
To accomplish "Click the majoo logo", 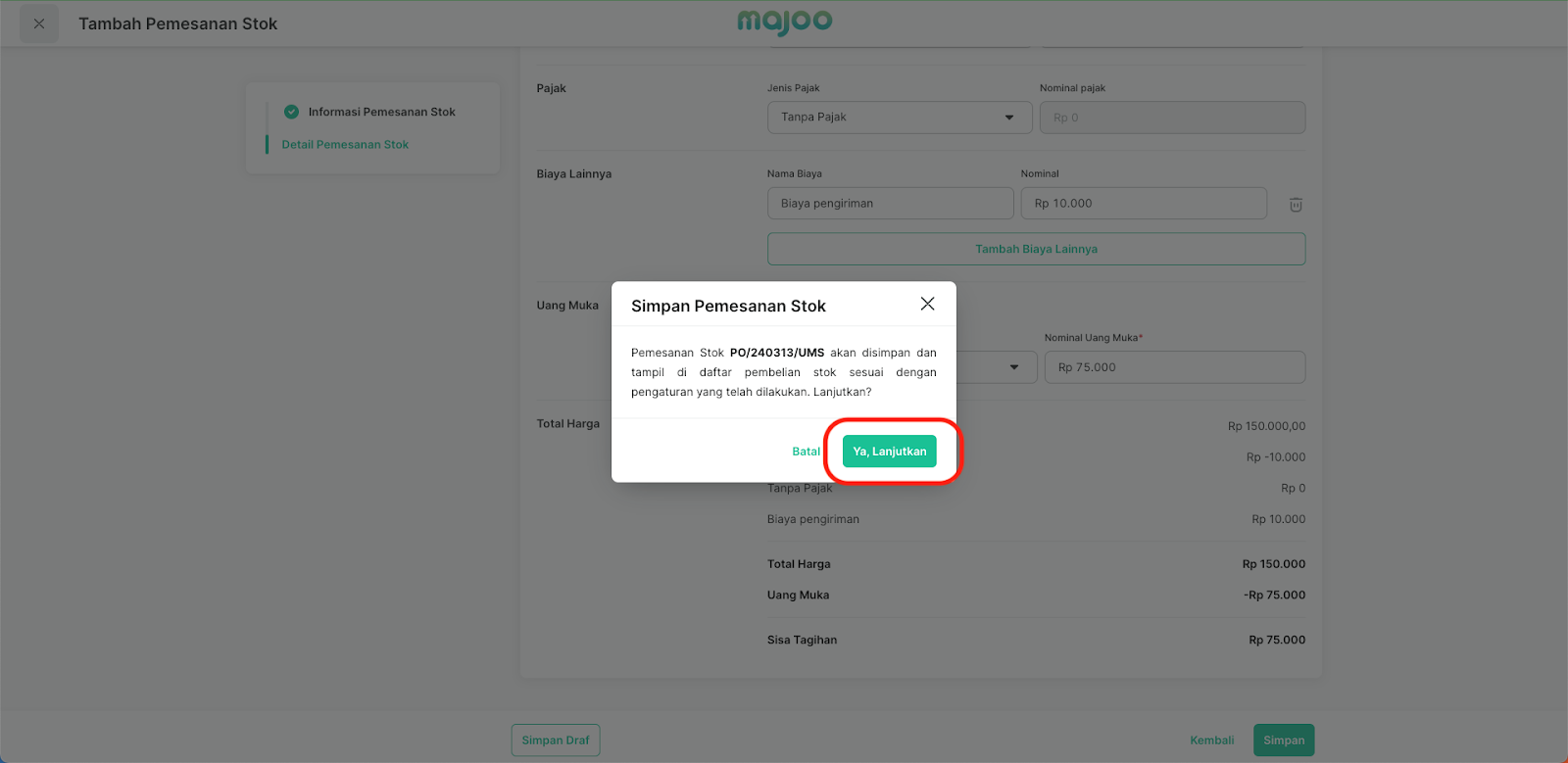I will (x=784, y=23).
